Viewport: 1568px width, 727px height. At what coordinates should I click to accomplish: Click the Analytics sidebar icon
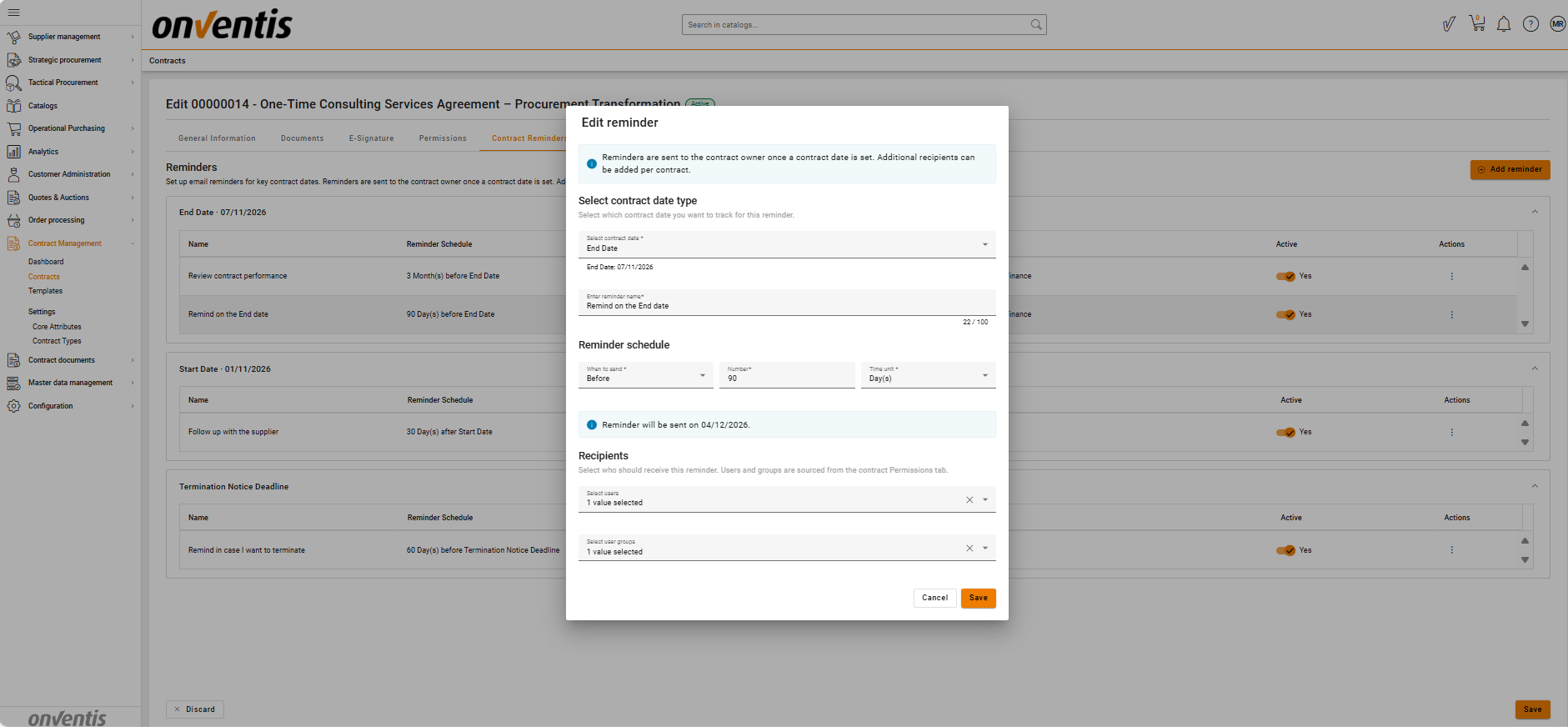pos(14,152)
